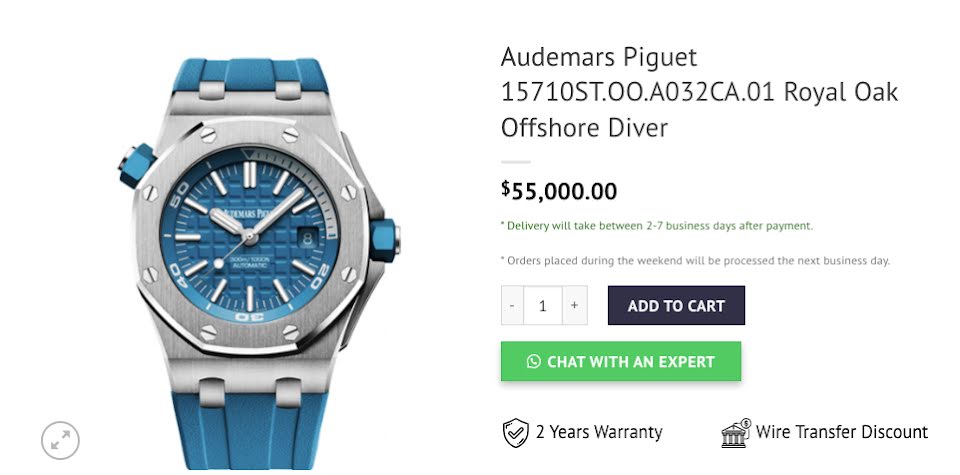Open Chat With An Expert
Screen dimensions: 960x475
click(621, 361)
